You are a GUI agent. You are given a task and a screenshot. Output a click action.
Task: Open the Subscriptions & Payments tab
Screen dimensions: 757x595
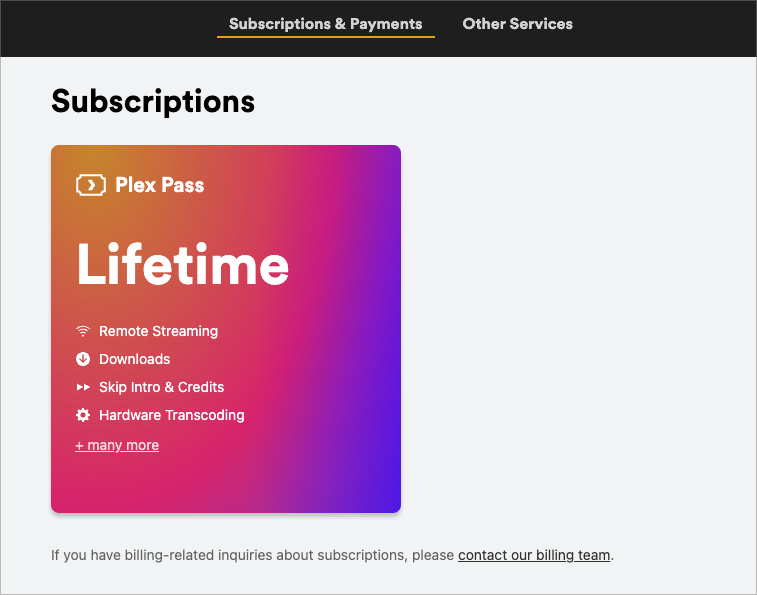tap(325, 24)
